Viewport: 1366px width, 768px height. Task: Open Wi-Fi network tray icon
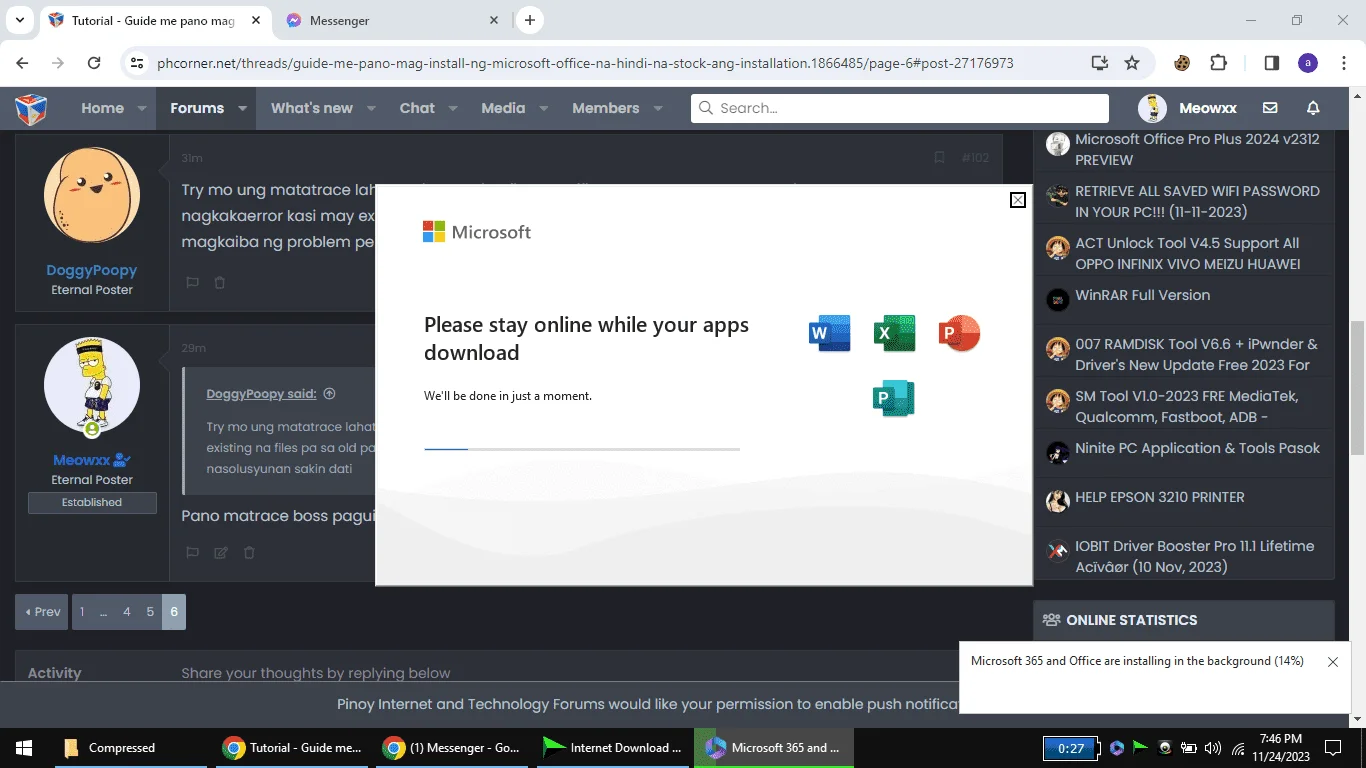(x=1238, y=748)
